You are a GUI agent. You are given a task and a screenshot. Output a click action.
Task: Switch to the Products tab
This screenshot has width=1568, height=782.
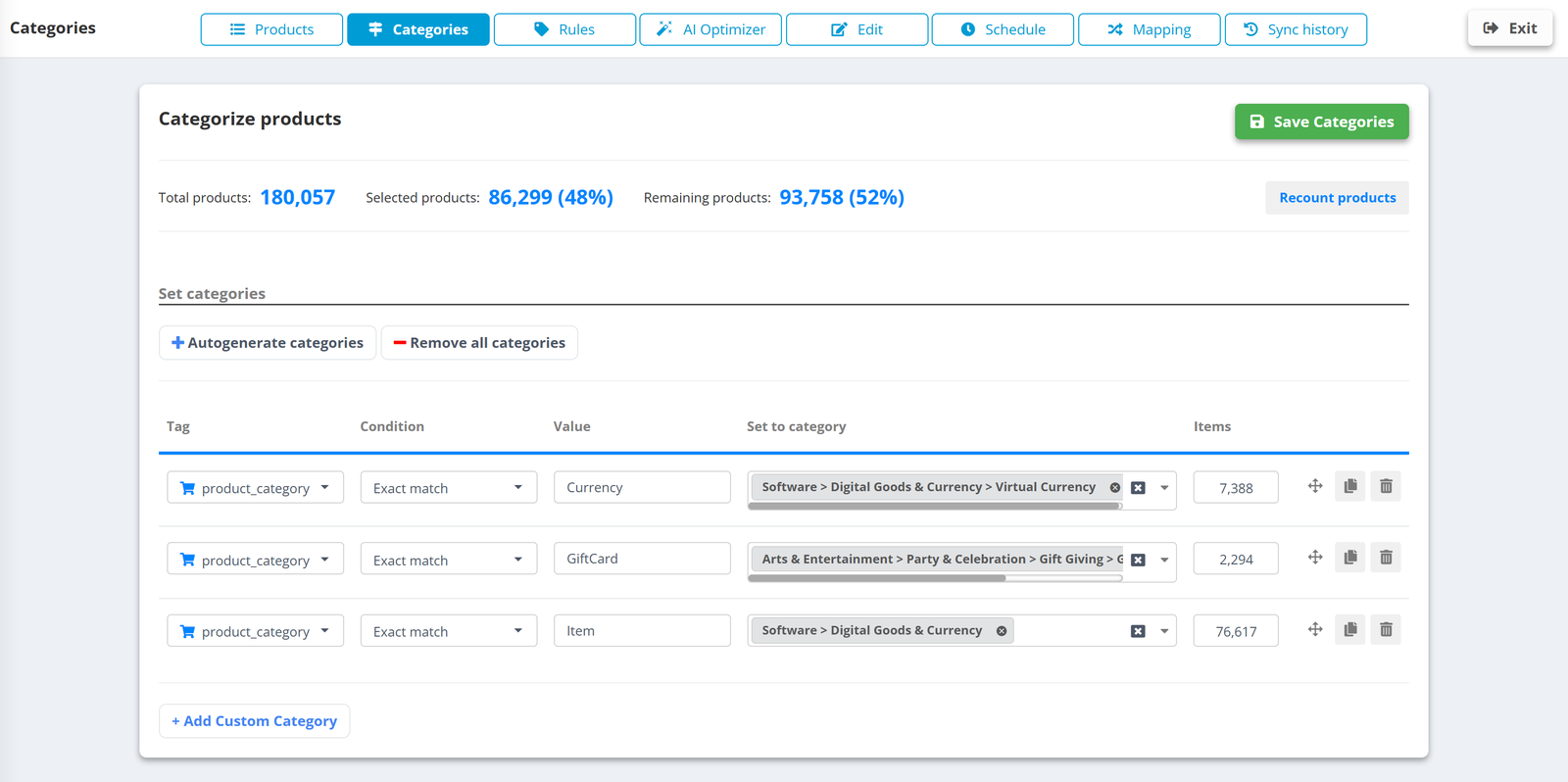(271, 29)
